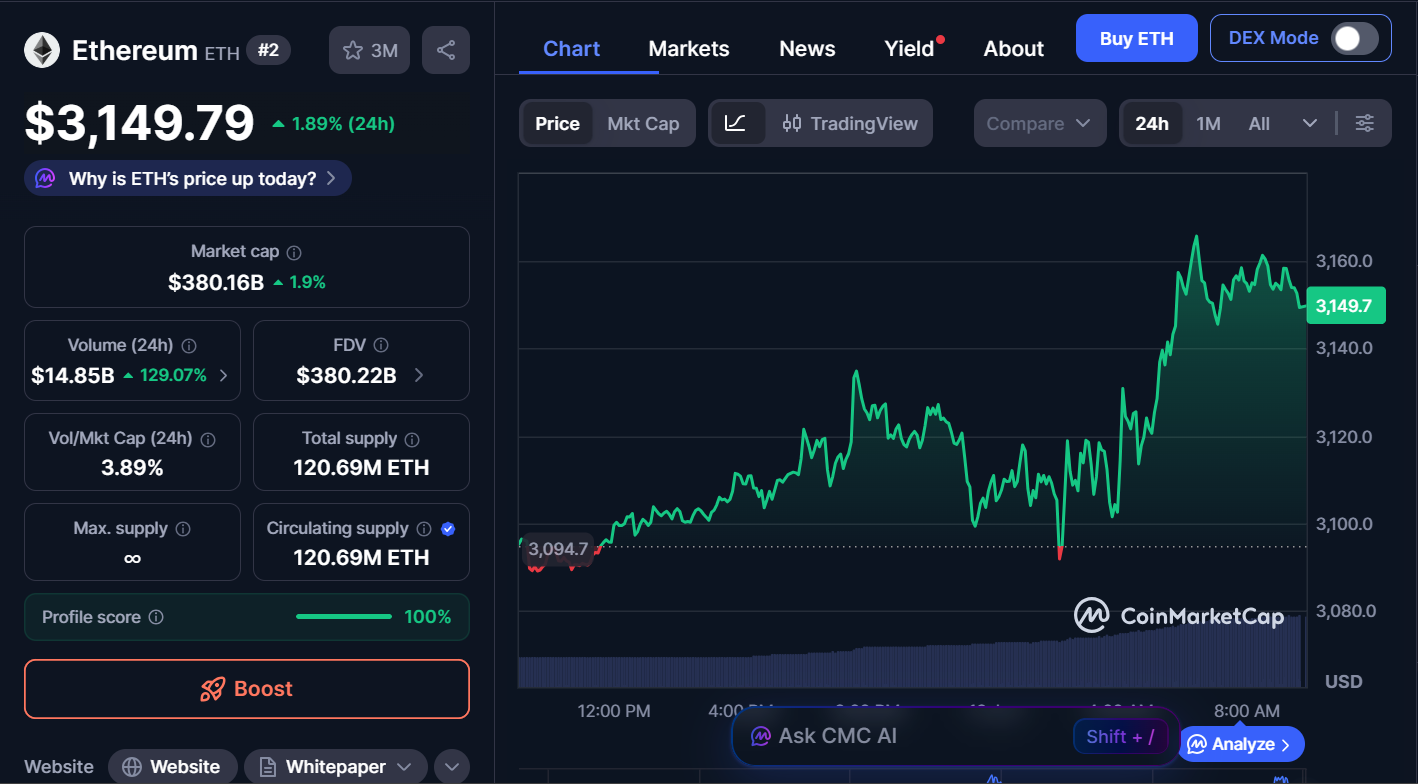Click the verified badge on Circulating supply
This screenshot has height=784, width=1418.
[450, 528]
